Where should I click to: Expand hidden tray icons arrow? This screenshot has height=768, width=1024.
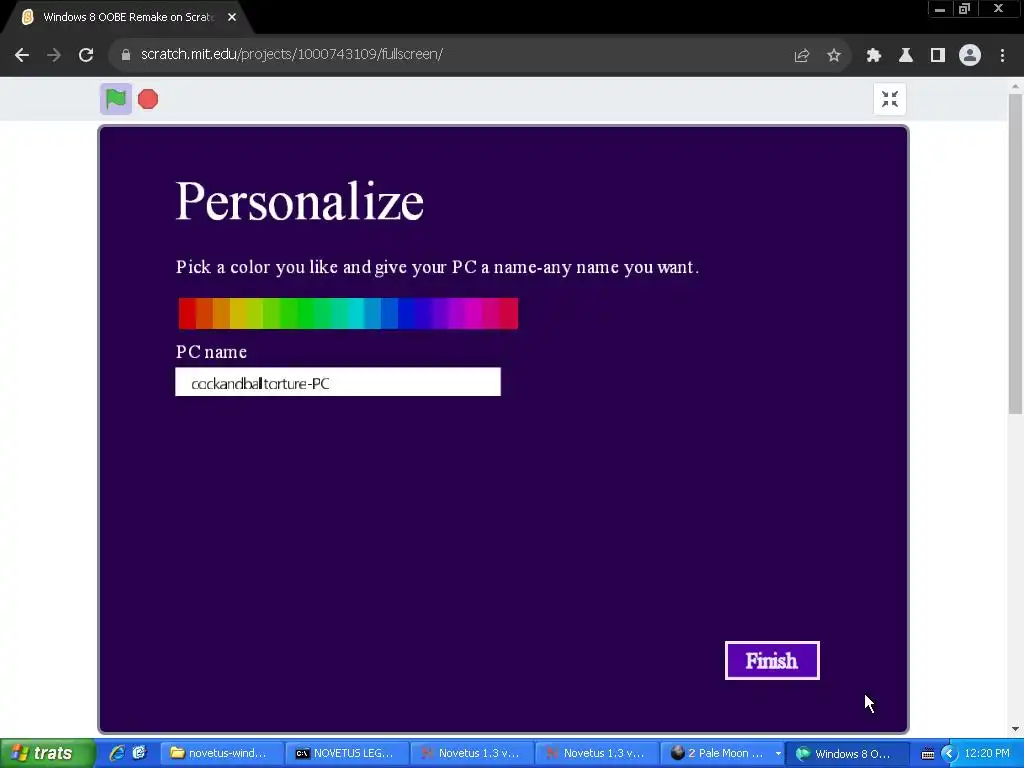(x=949, y=754)
